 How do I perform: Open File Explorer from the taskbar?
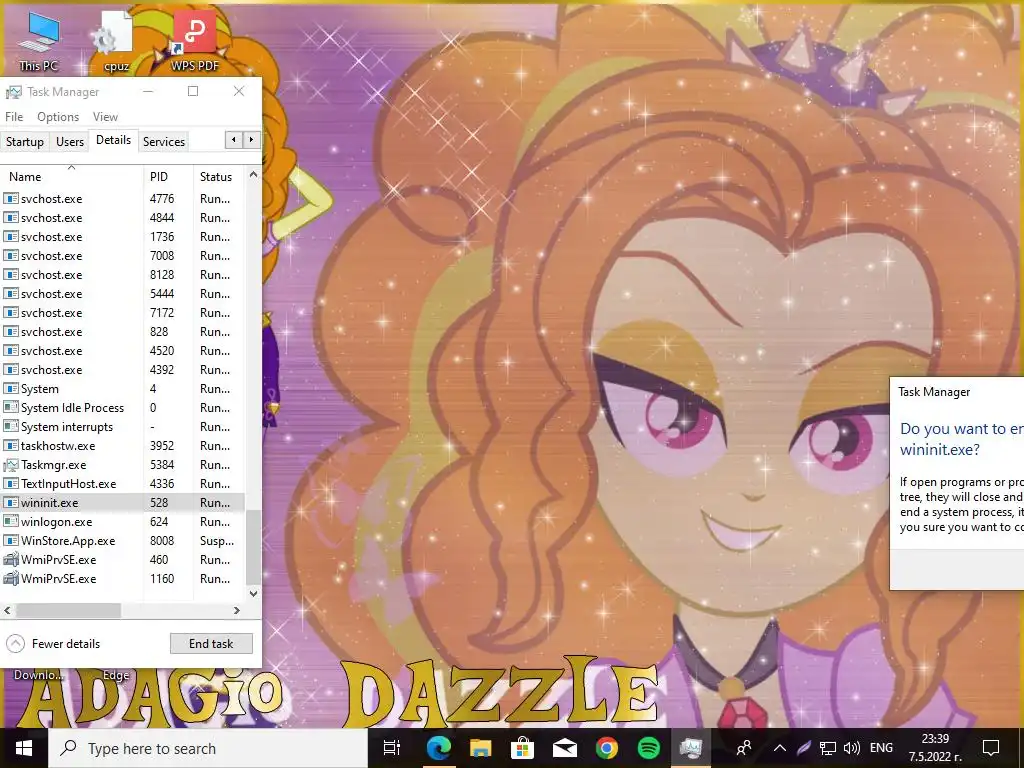pyautogui.click(x=480, y=748)
